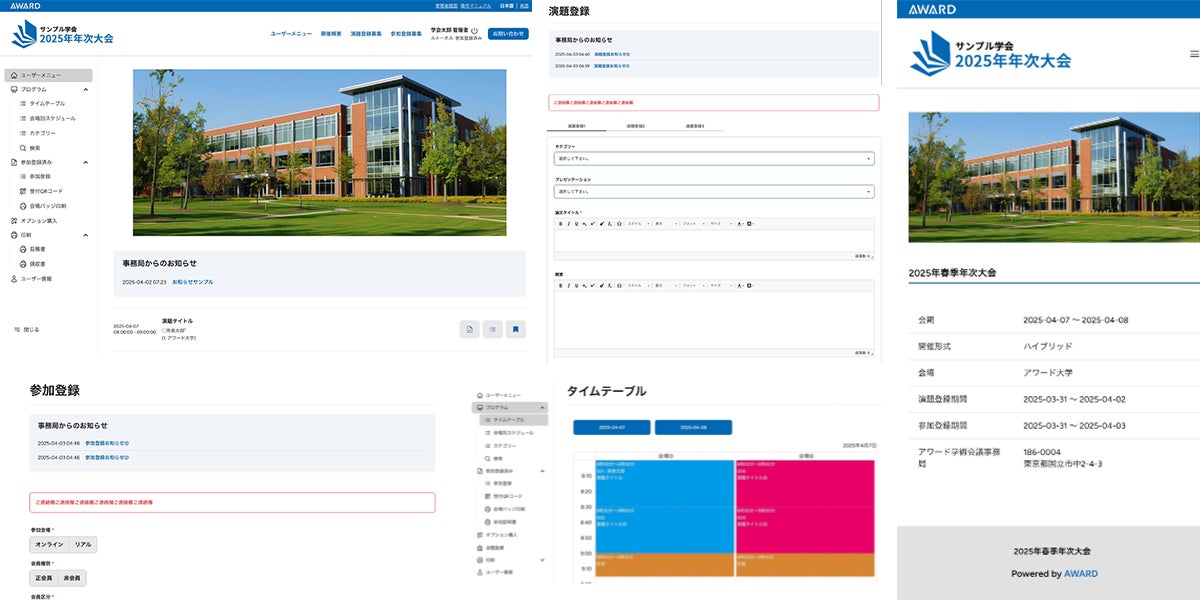
Task: Open 開催概要 in top navigation
Action: (331, 34)
